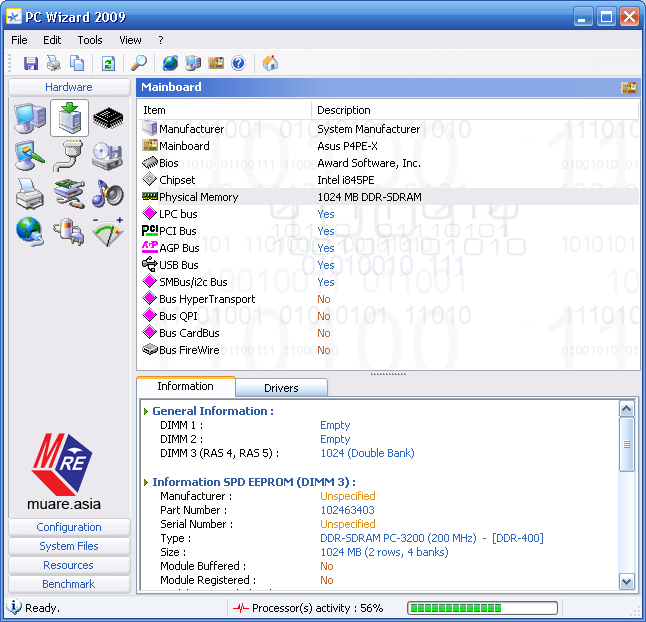The height and width of the screenshot is (622, 646).
Task: Open the Edit menu
Action: tap(52, 40)
